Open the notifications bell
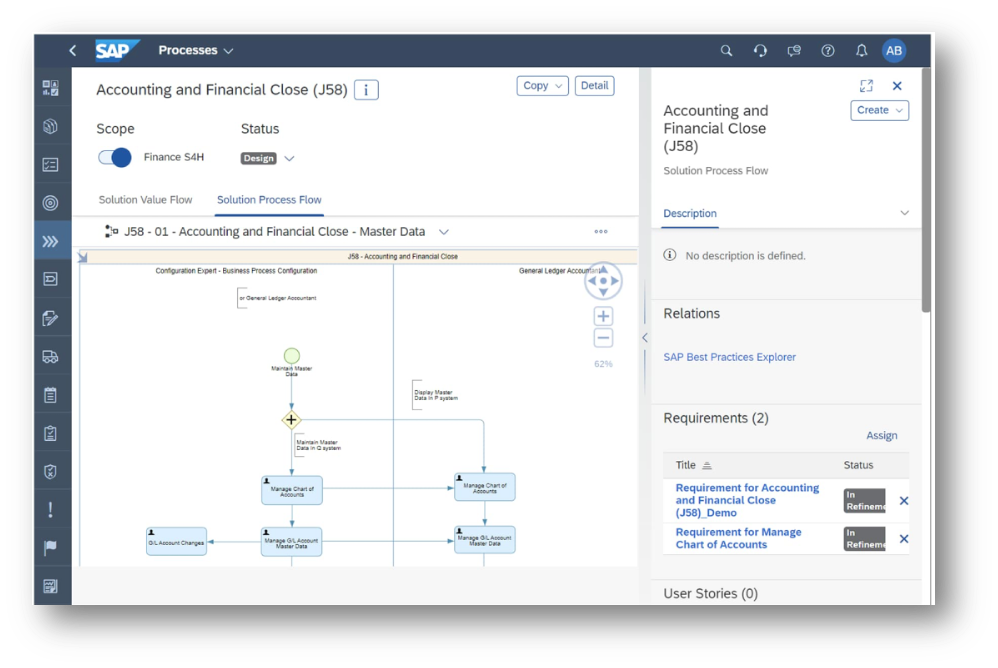 point(861,51)
